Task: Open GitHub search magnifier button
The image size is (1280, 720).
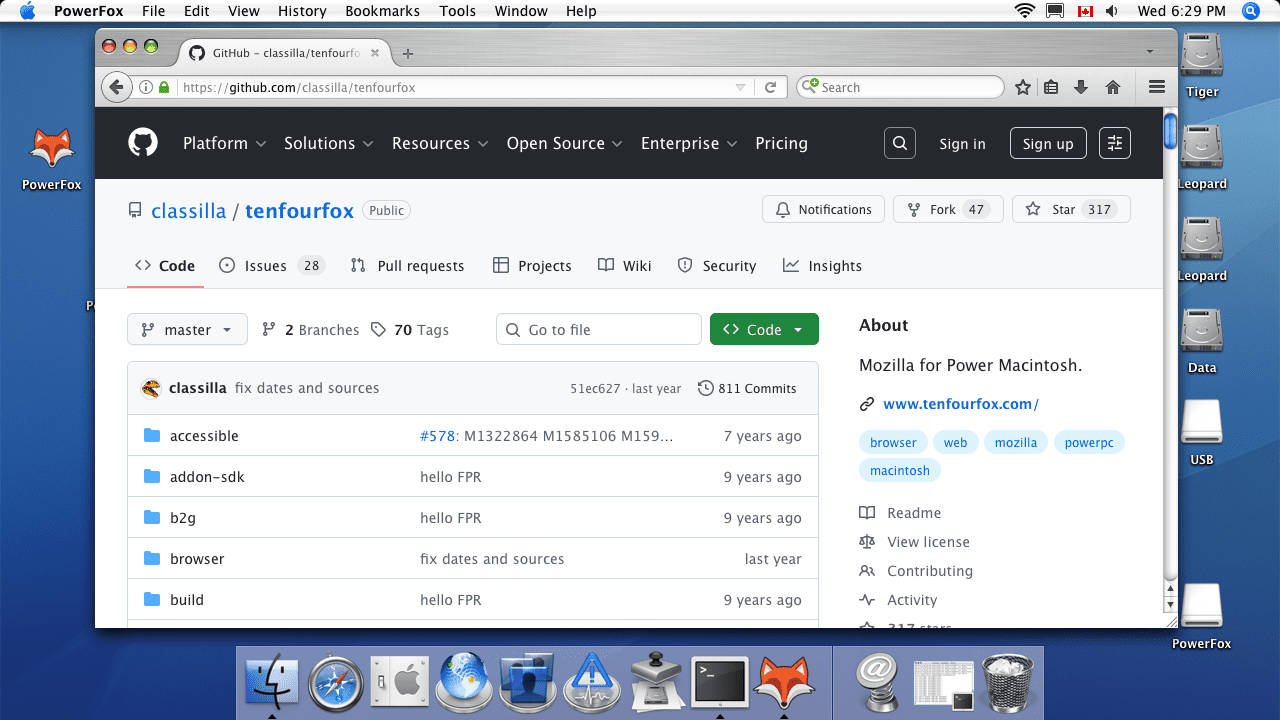Action: click(900, 143)
